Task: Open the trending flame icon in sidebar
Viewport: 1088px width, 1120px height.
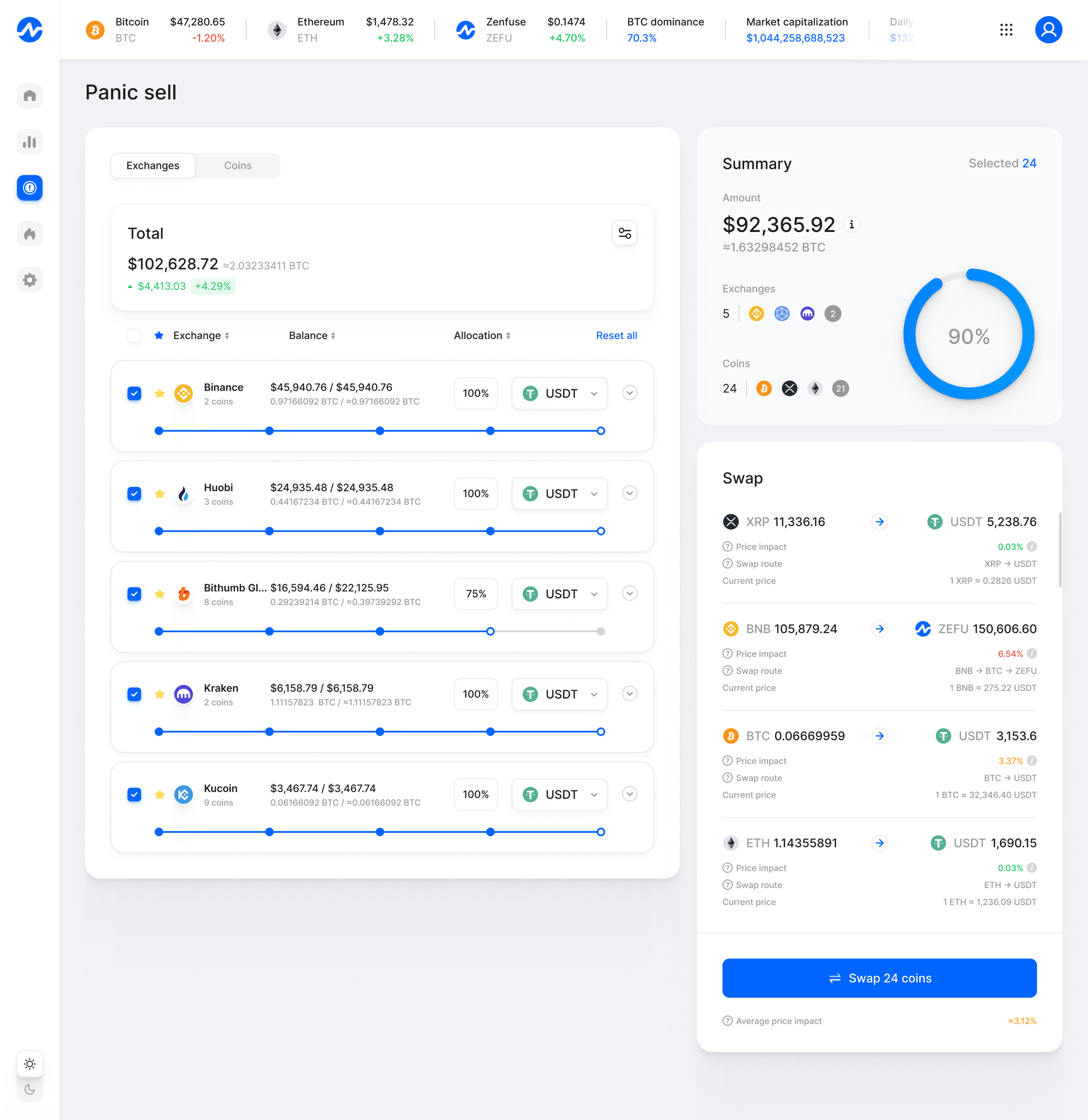Action: click(x=30, y=233)
